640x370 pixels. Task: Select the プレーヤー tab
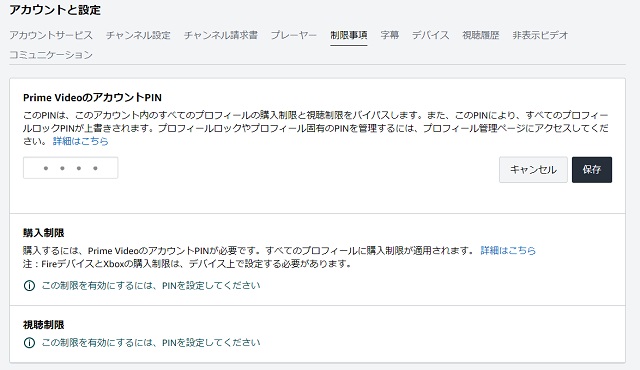pos(294,35)
